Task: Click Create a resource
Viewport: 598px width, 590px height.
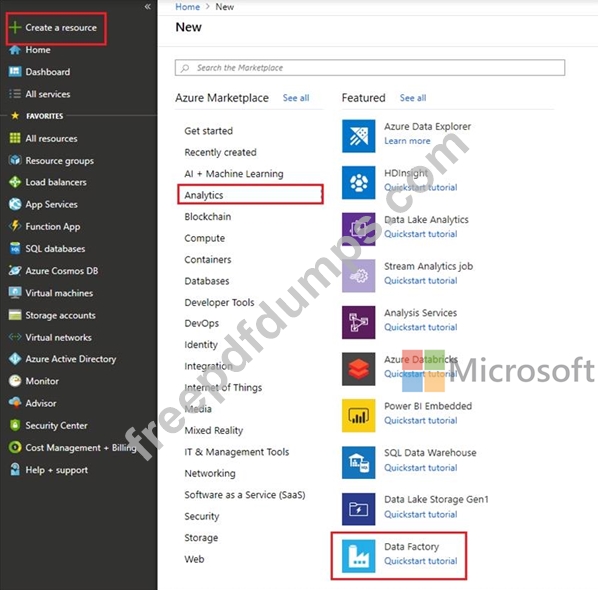Action: click(x=56, y=28)
